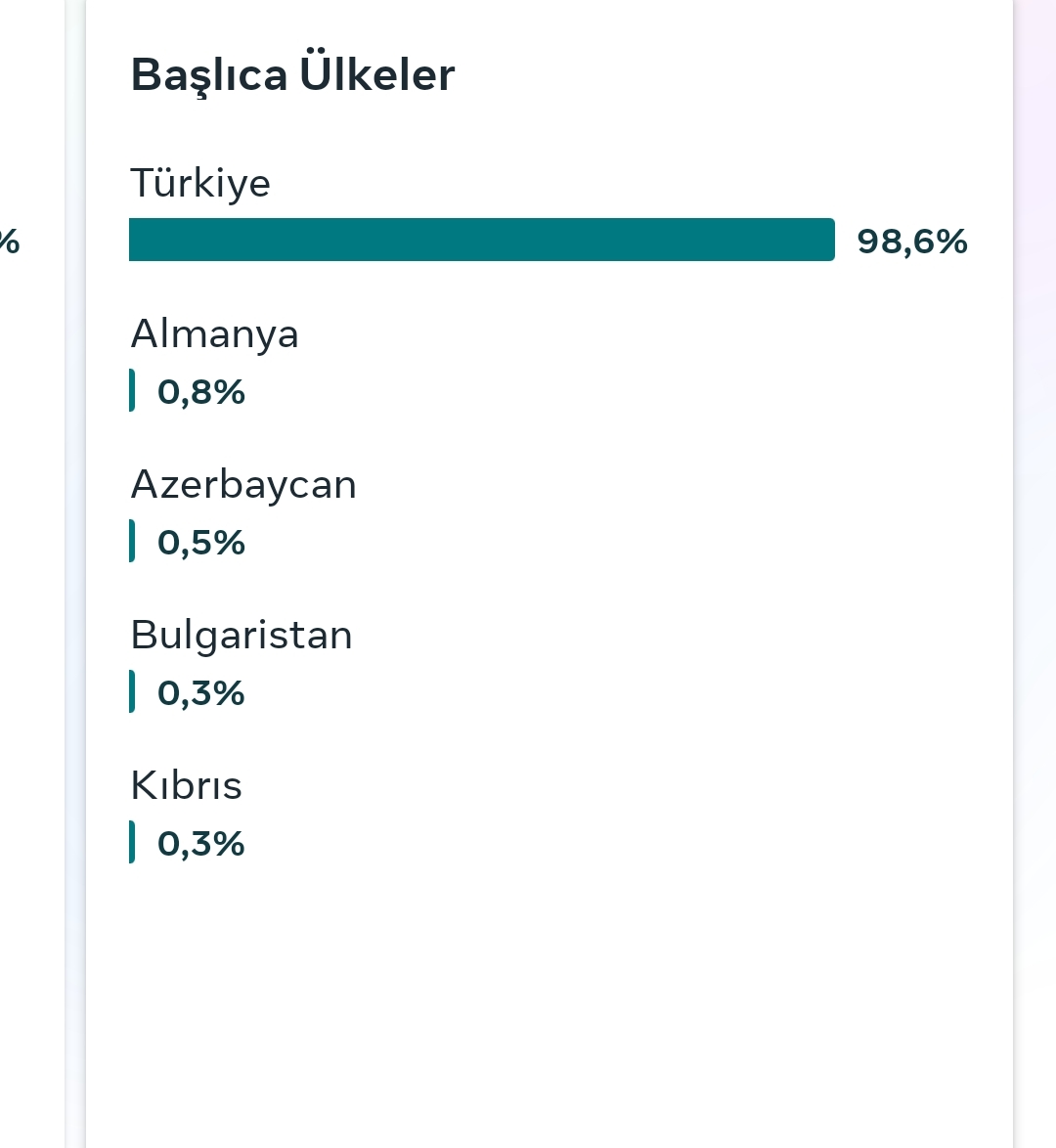Select the Kıbrıs country label

click(x=186, y=785)
